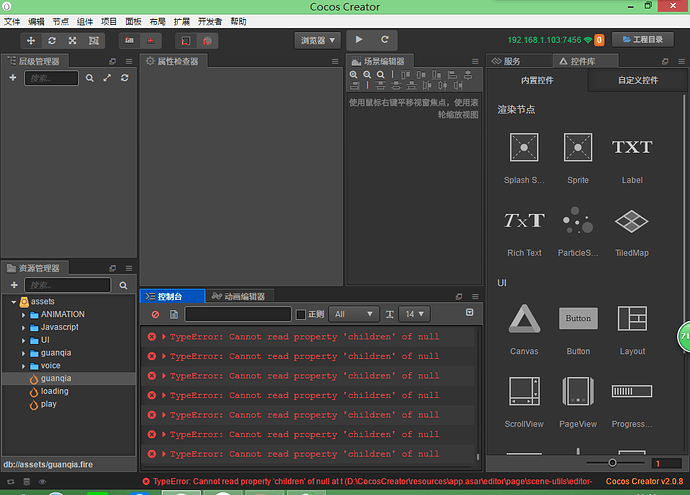Open the hierarchy panel hamburger menu

click(x=129, y=62)
